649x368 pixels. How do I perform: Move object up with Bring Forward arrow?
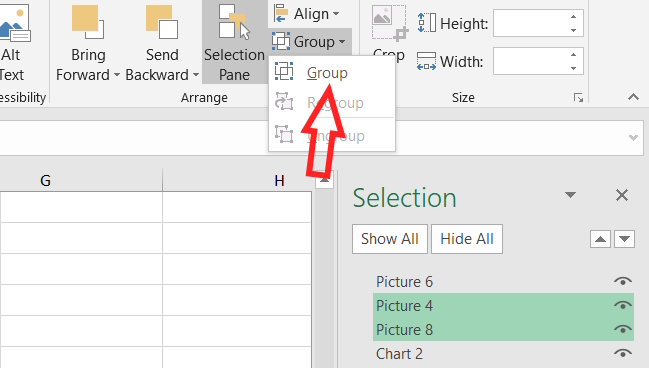coord(600,239)
